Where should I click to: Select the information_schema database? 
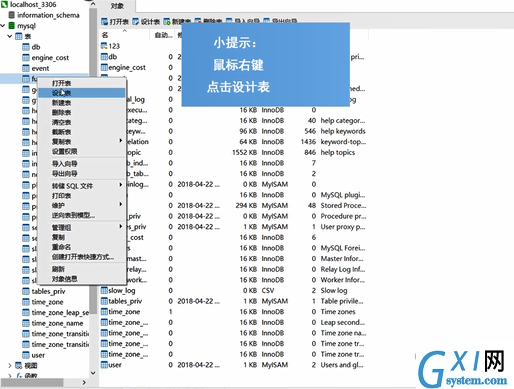click(x=44, y=15)
